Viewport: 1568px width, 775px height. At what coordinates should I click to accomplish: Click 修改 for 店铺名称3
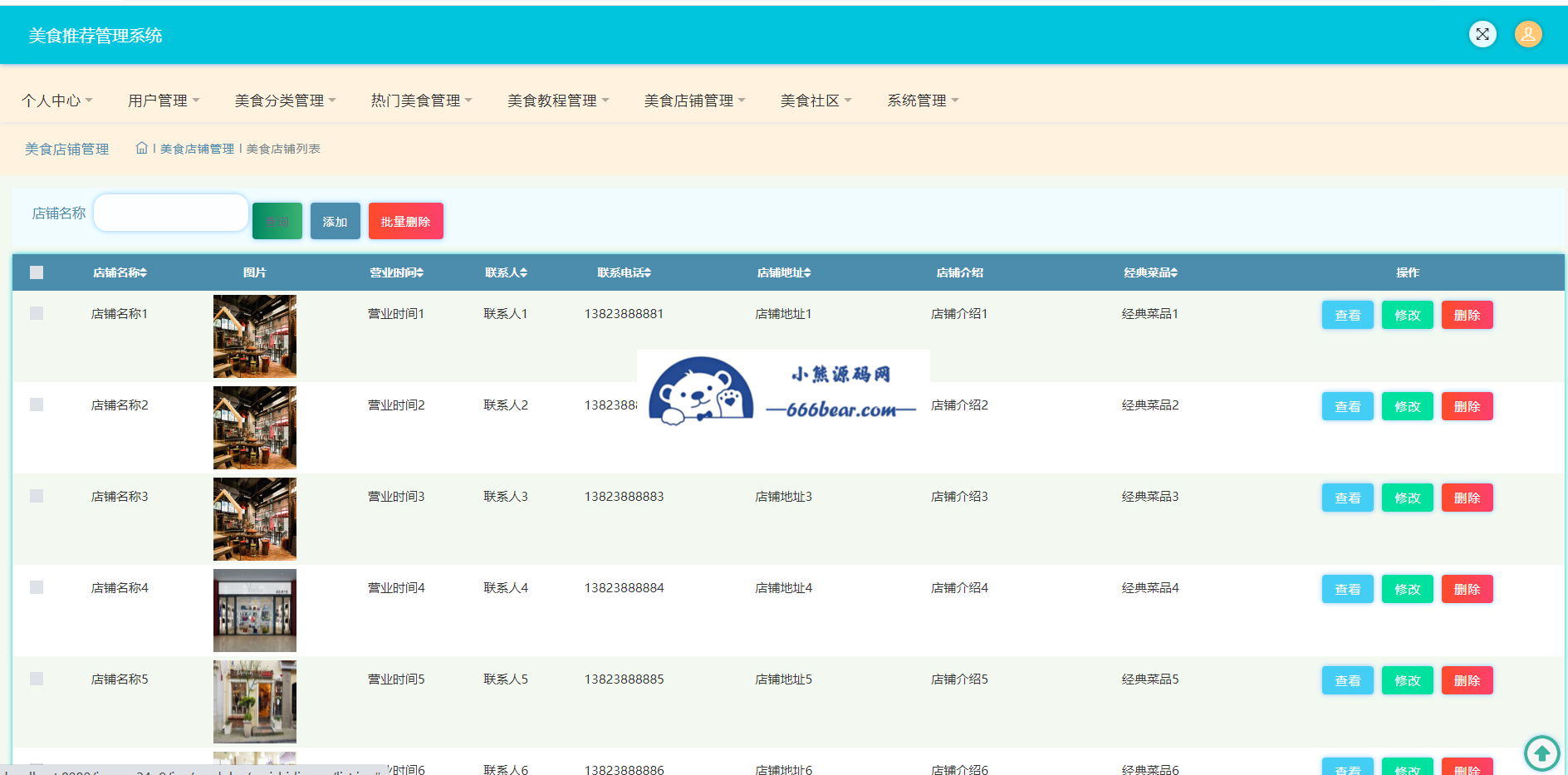coord(1408,498)
